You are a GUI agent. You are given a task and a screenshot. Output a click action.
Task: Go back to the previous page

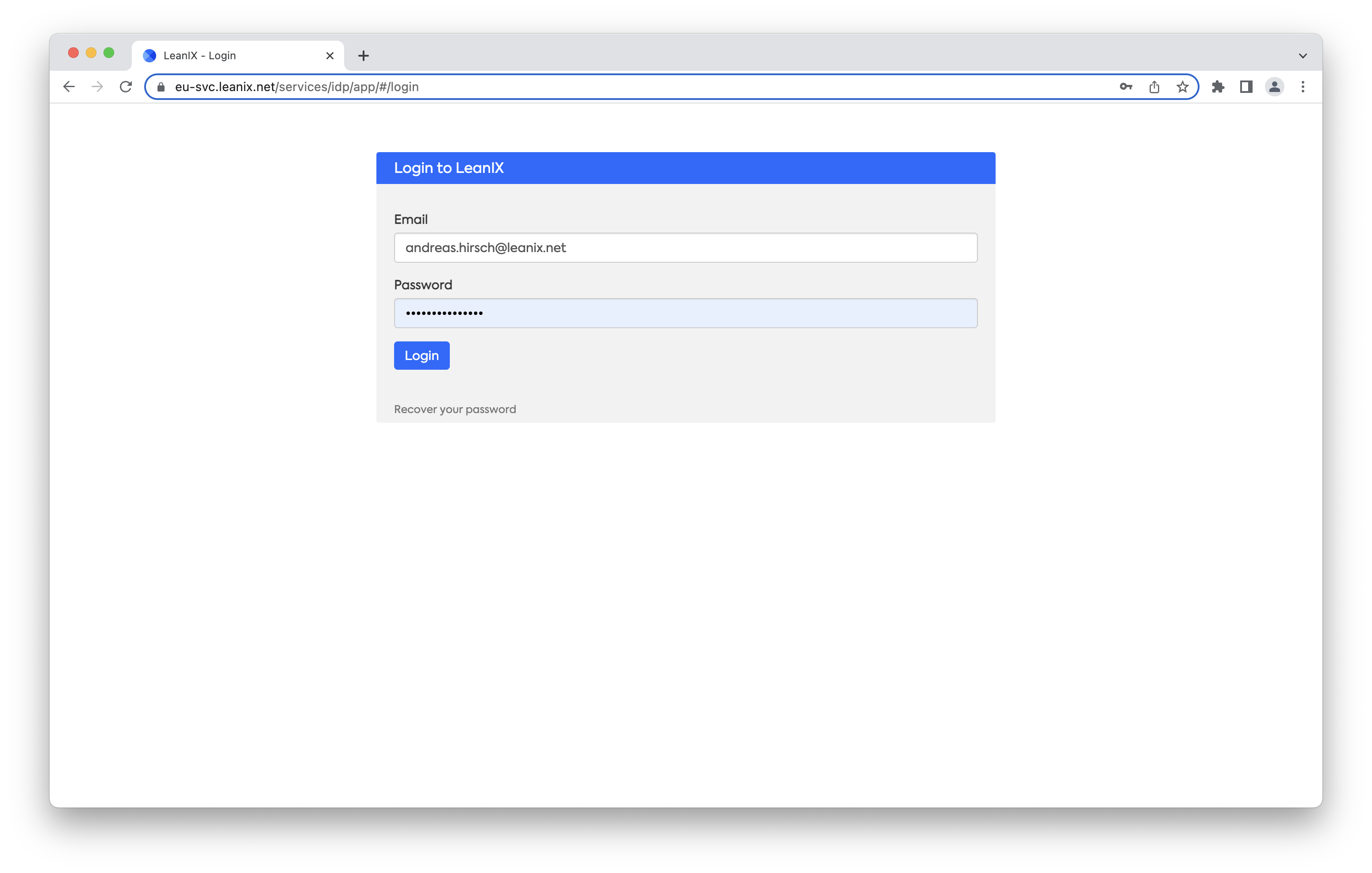[x=69, y=87]
